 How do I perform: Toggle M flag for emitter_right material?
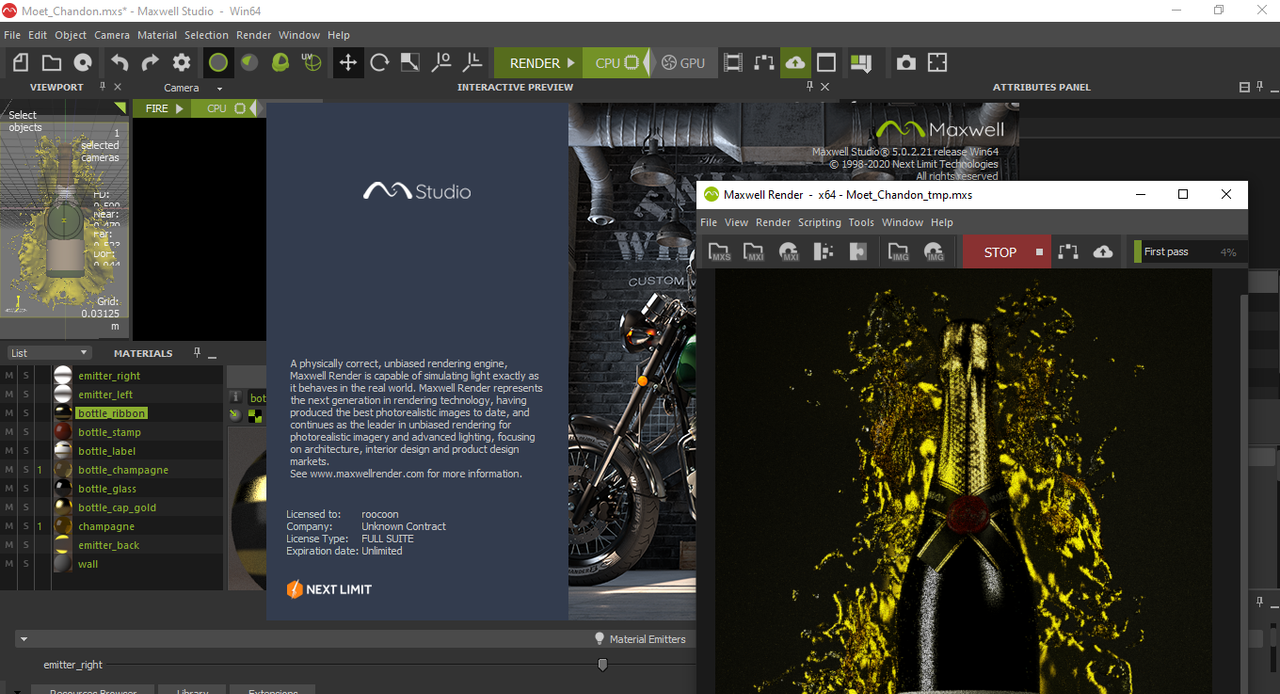pos(9,376)
